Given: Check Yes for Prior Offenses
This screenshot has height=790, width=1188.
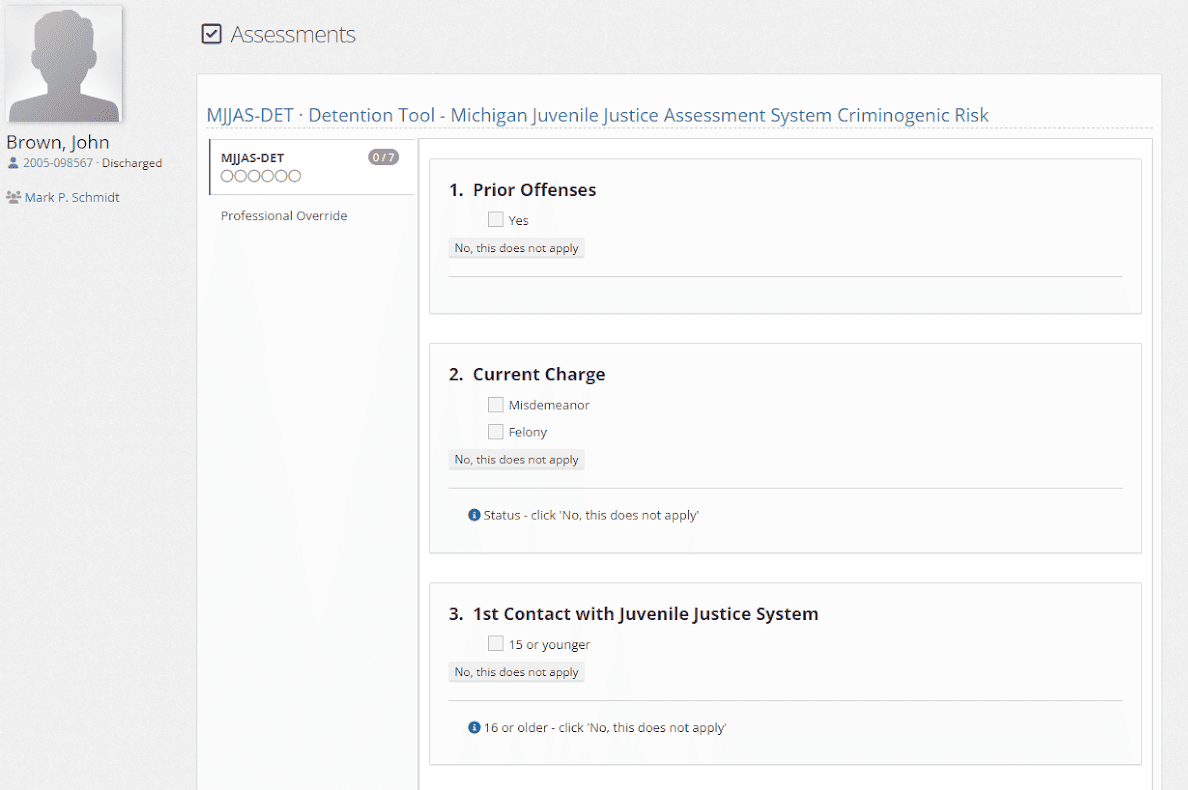Looking at the screenshot, I should click(x=495, y=219).
